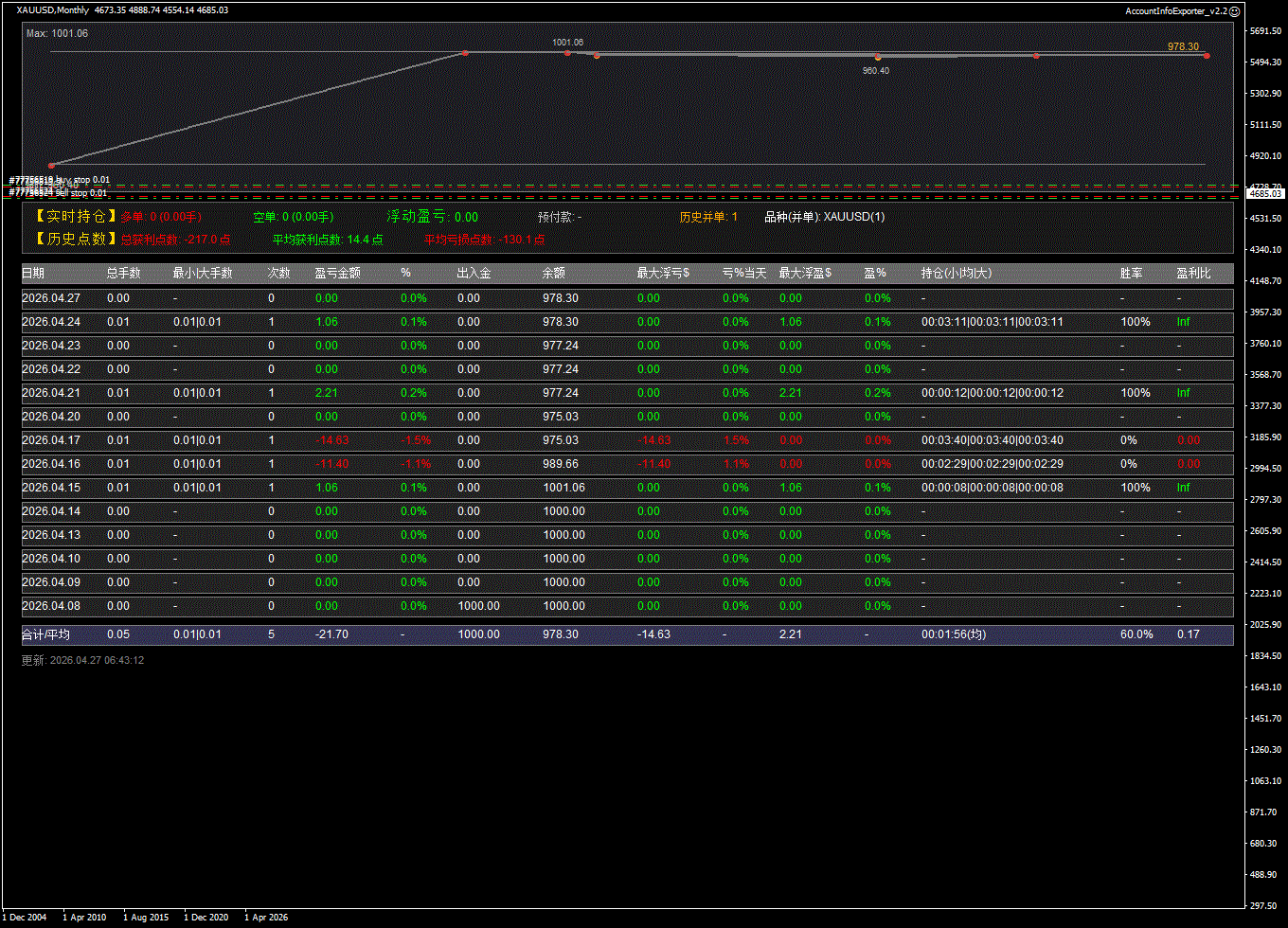Click the final 978.30 equity curve point
Image resolution: width=1288 pixels, height=928 pixels.
coord(1207,56)
